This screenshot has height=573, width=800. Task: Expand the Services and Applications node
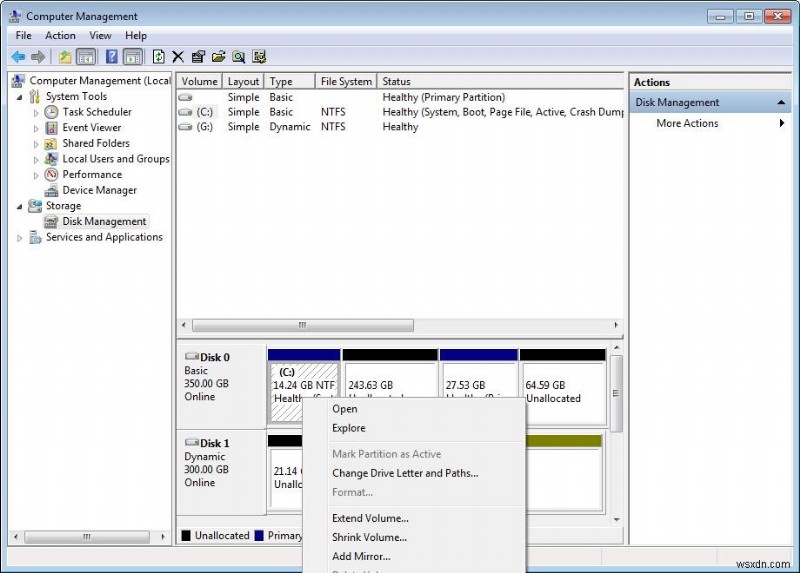click(20, 238)
